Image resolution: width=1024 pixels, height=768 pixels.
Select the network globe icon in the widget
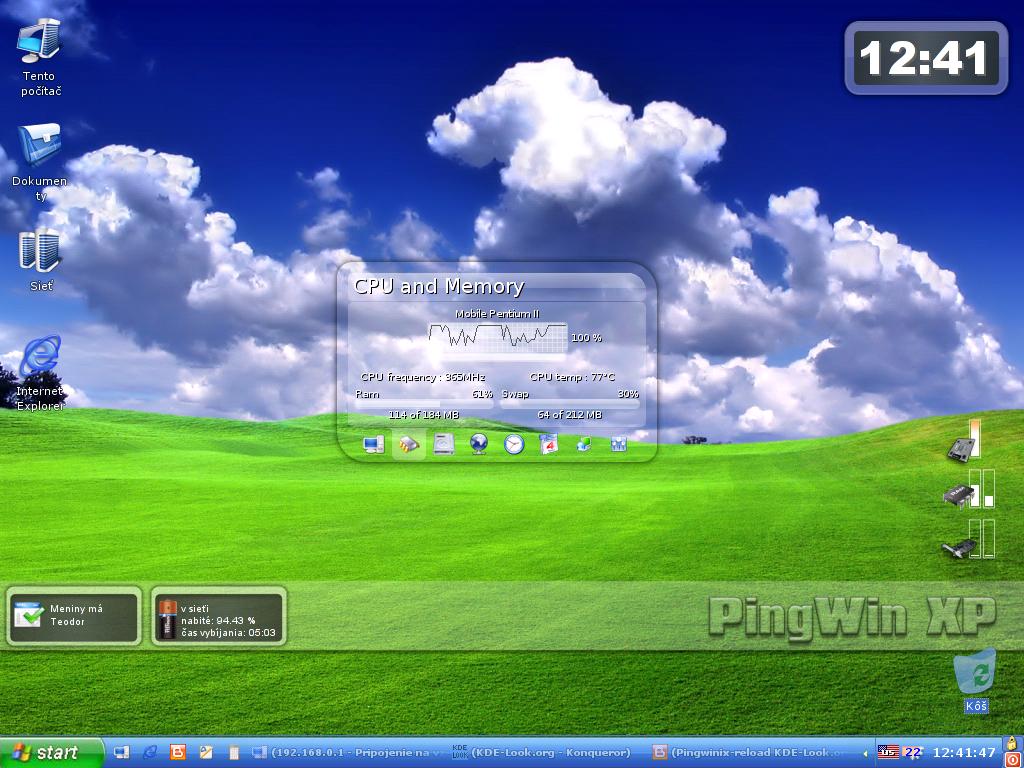[x=479, y=445]
